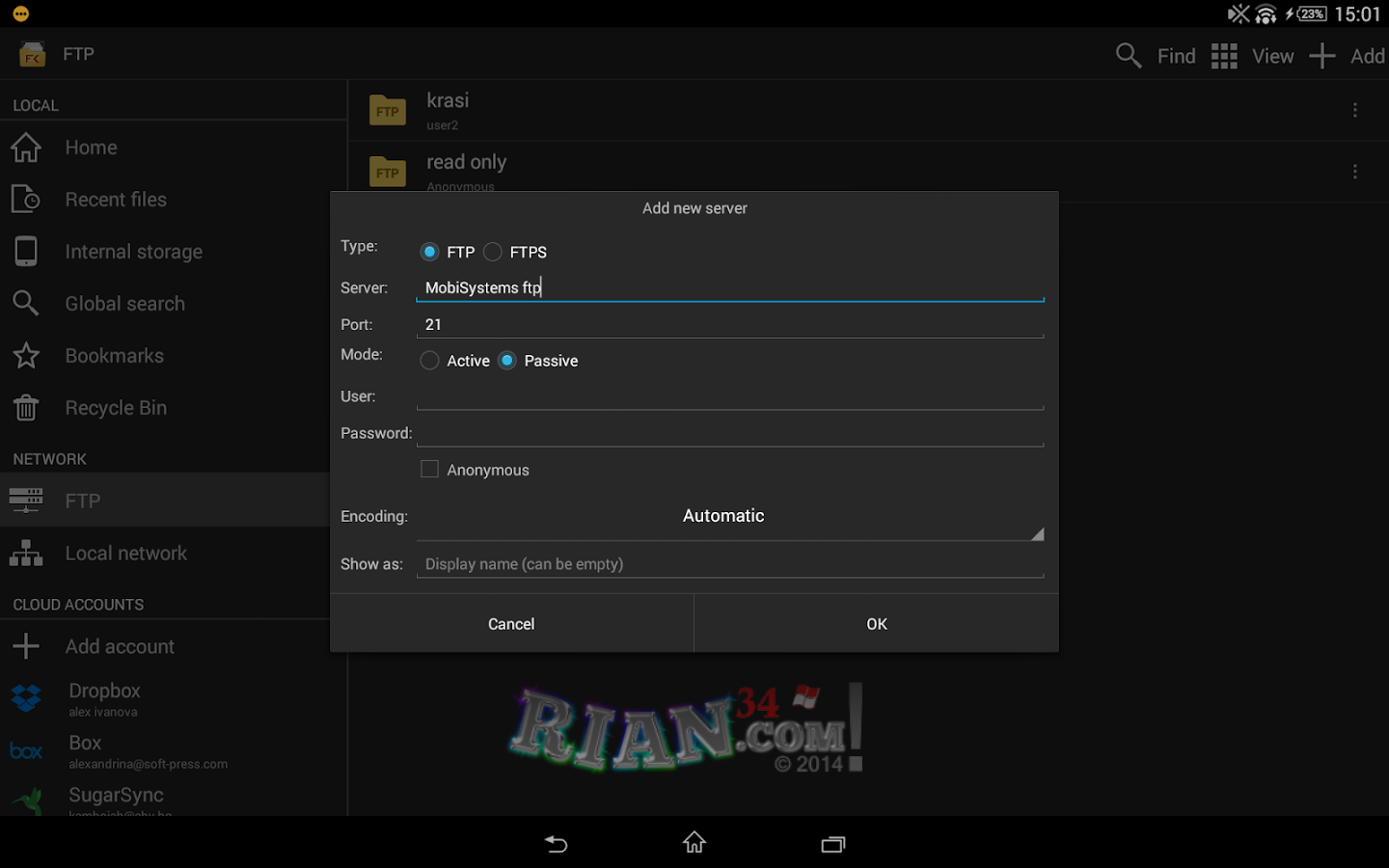
Task: Confirm server creation with OK
Action: click(876, 623)
